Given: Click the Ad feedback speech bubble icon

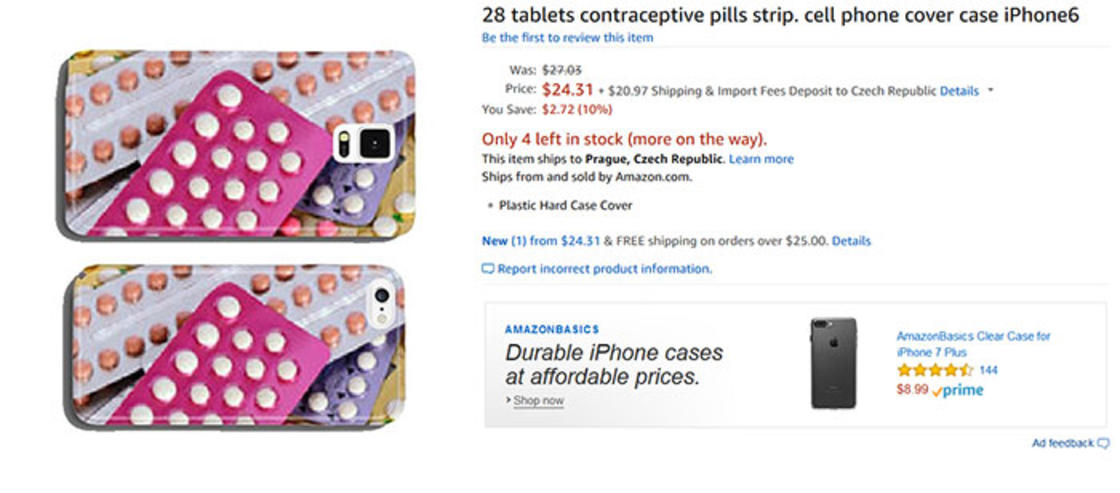Looking at the screenshot, I should point(1103,443).
